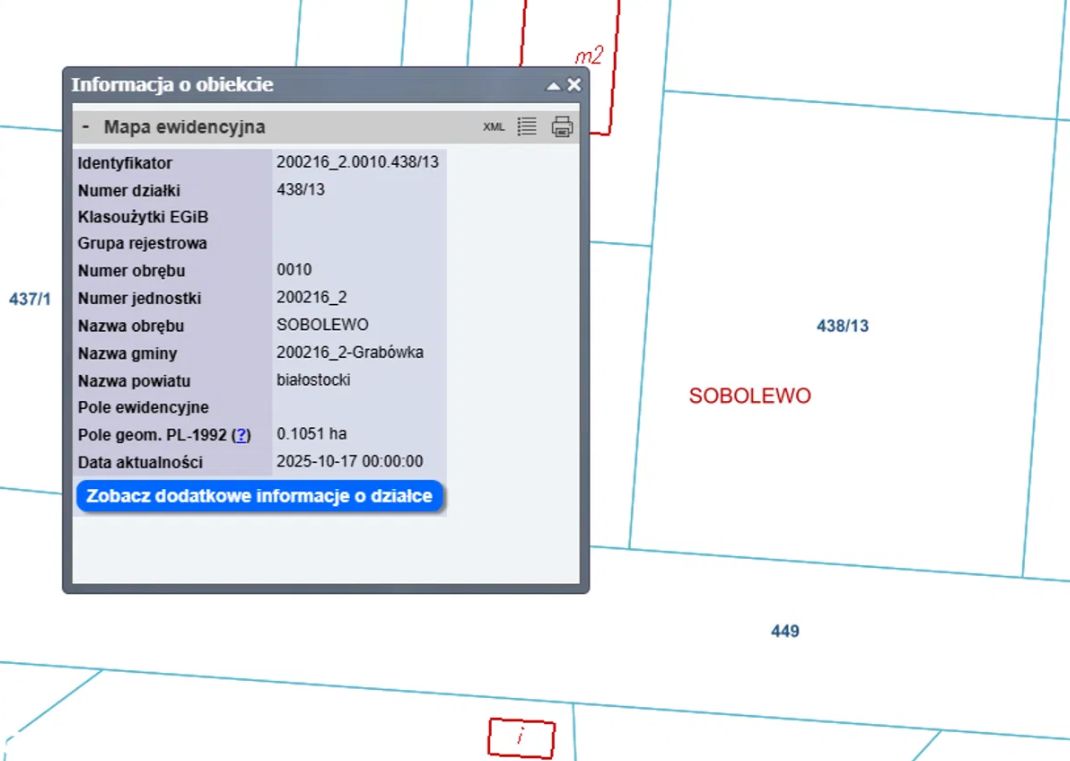
Task: Click parcel 437/1 label on the map
Action: [x=30, y=299]
